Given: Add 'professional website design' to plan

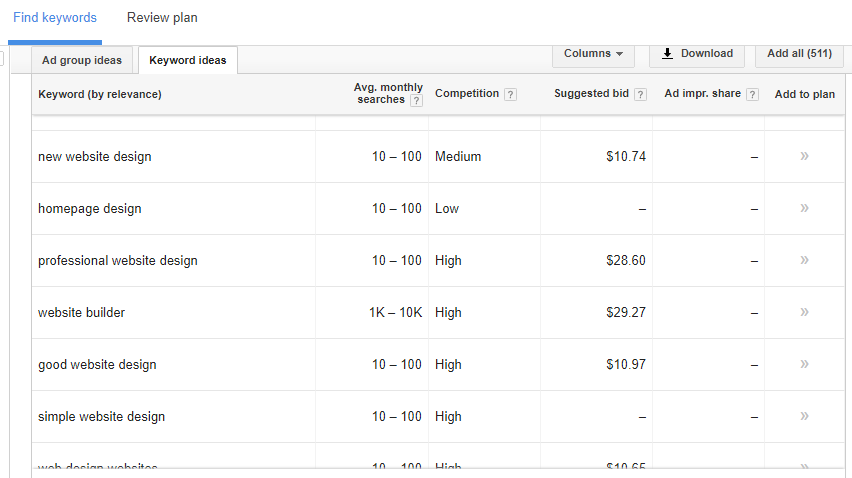Looking at the screenshot, I should pyautogui.click(x=804, y=260).
